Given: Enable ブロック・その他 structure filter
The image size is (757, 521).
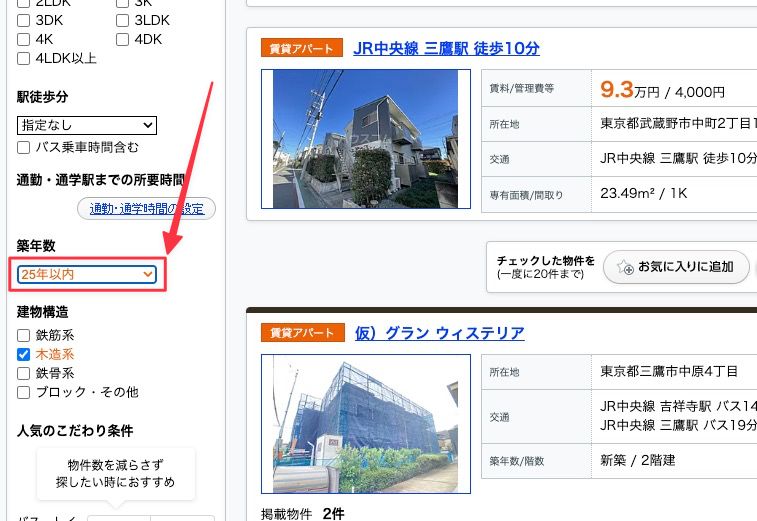Looking at the screenshot, I should [x=24, y=392].
